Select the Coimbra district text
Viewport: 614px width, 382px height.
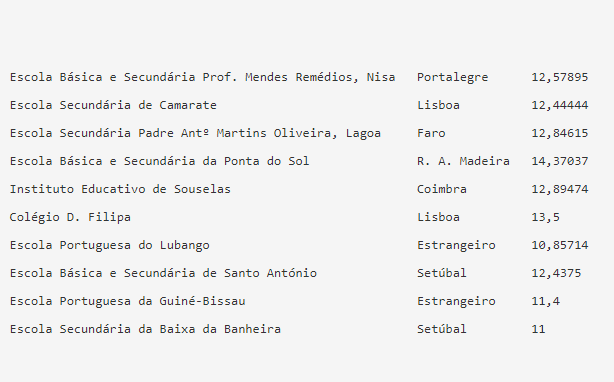pyautogui.click(x=442, y=189)
